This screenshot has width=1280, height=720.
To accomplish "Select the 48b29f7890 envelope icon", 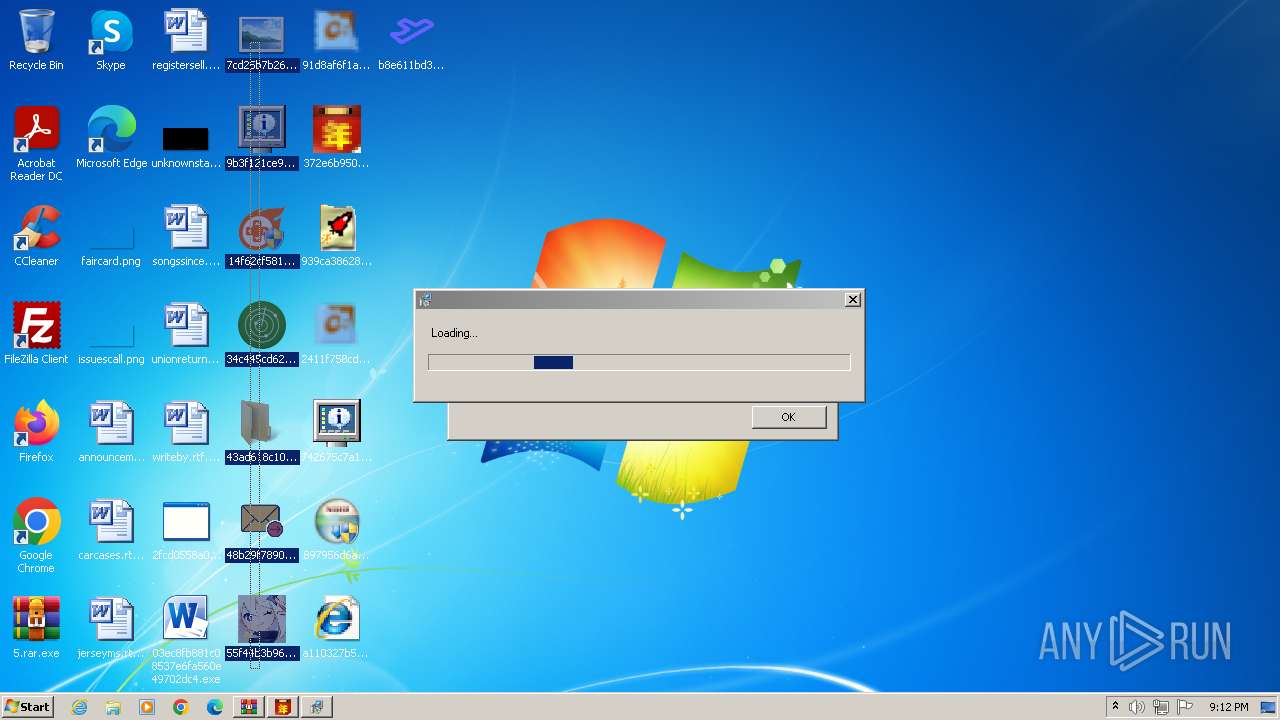I will (261, 530).
